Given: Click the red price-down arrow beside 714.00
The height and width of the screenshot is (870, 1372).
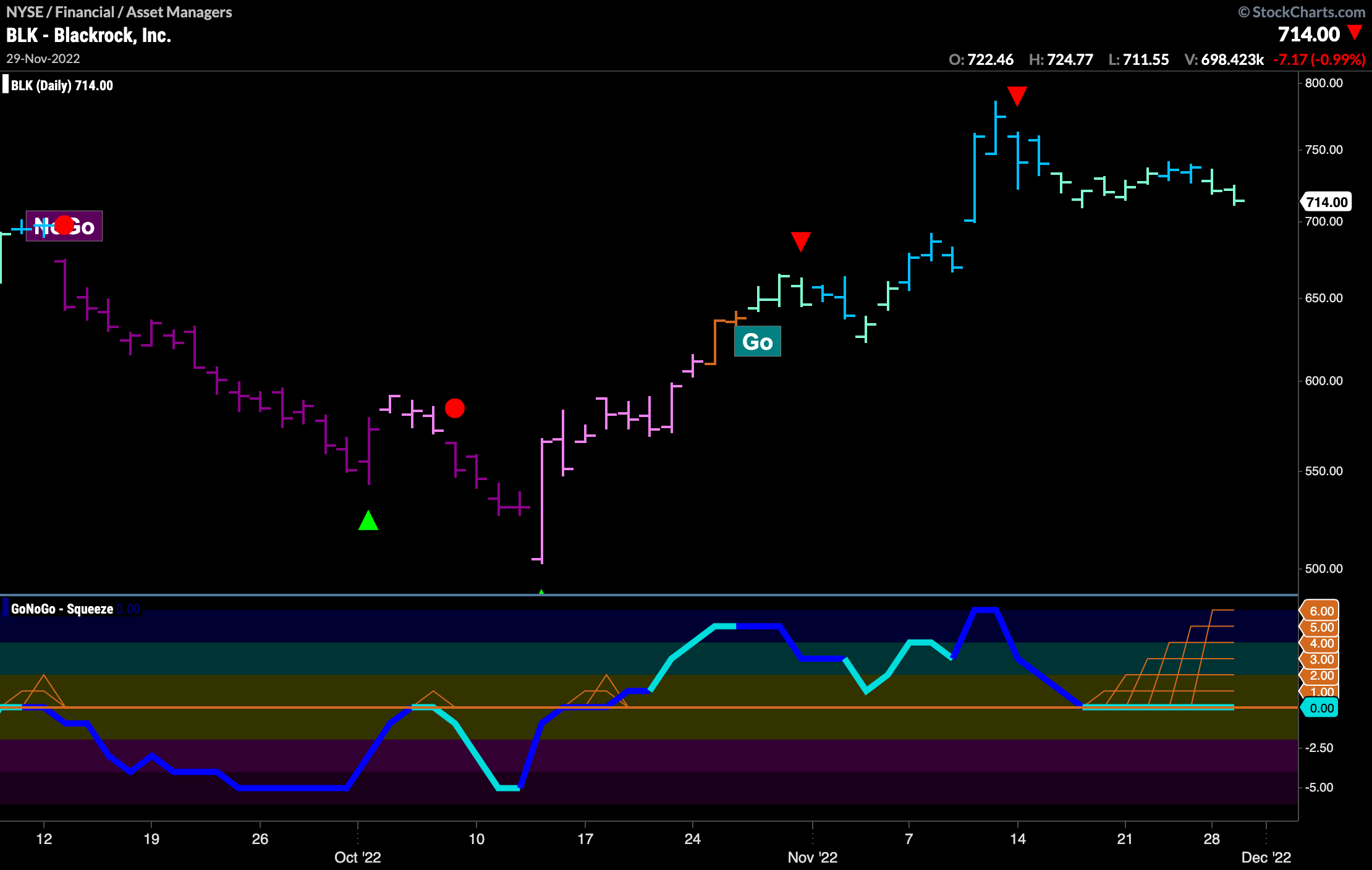Looking at the screenshot, I should (x=1355, y=33).
